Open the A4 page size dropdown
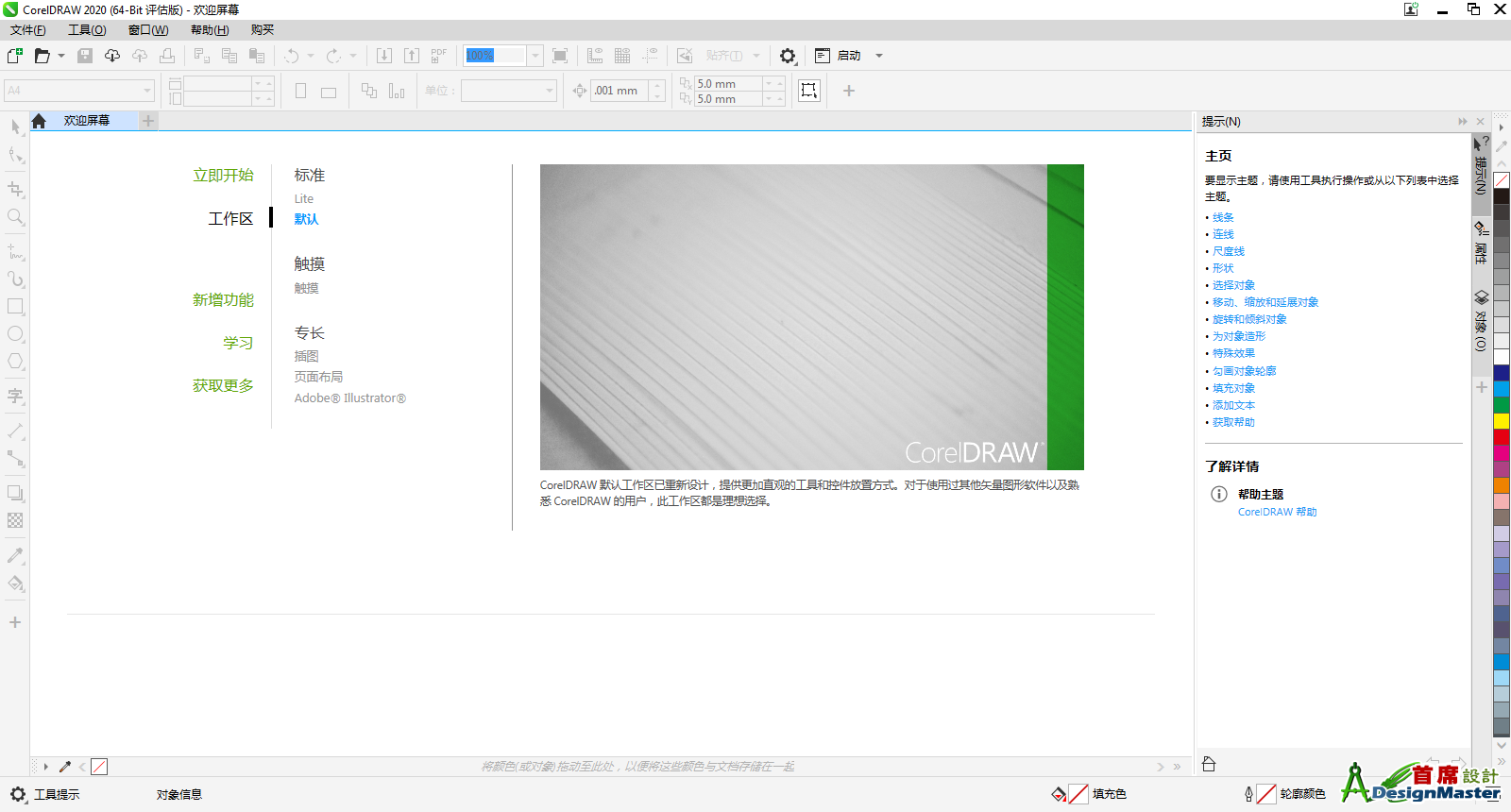1511x812 pixels. click(x=147, y=91)
